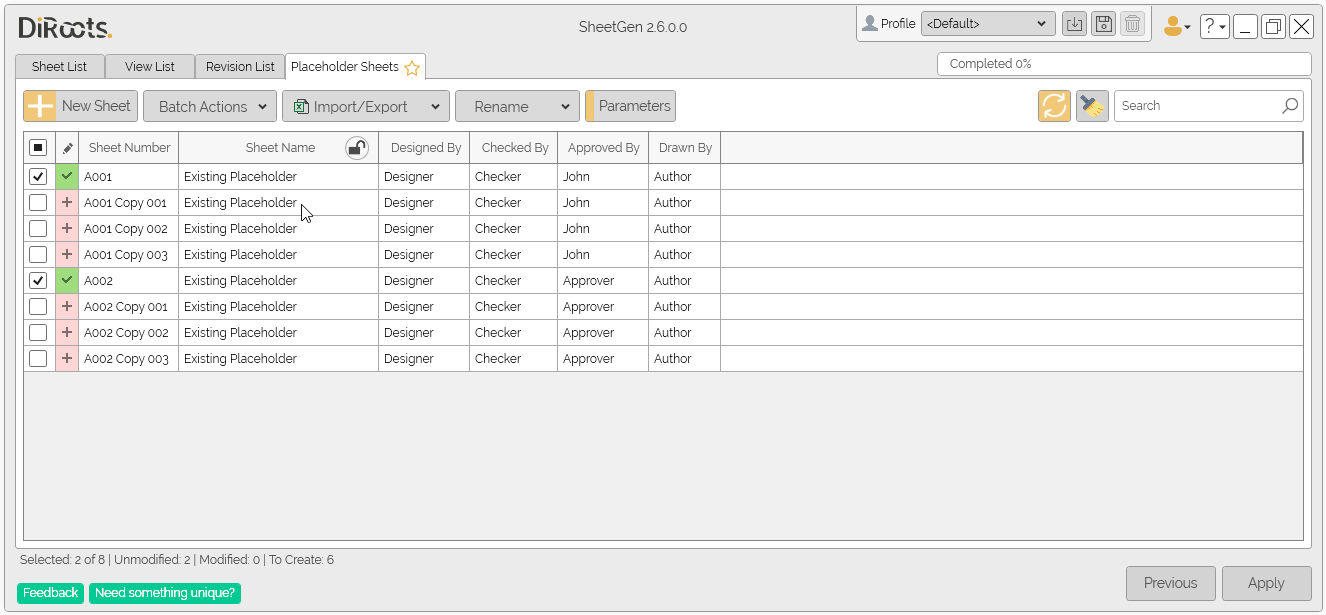The width and height of the screenshot is (1326, 615).
Task: Check the checkbox for A002 Copy 001
Action: click(38, 306)
